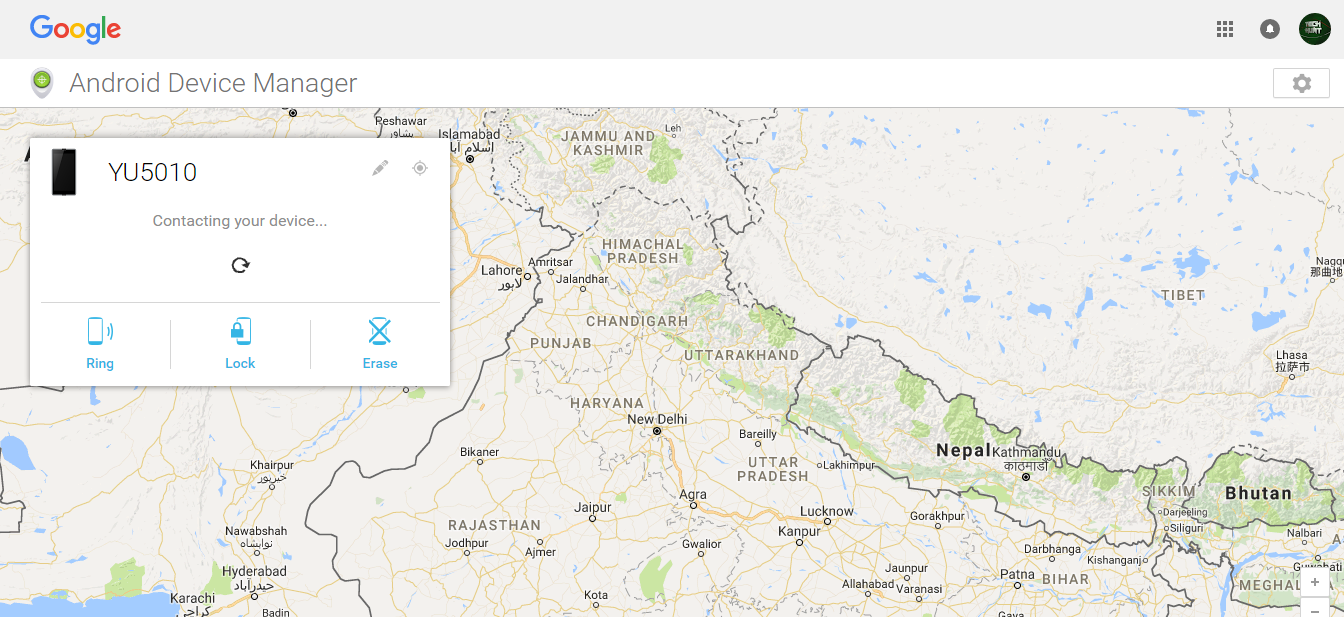Click Jaipur on the map
The height and width of the screenshot is (617, 1344).
tap(593, 508)
